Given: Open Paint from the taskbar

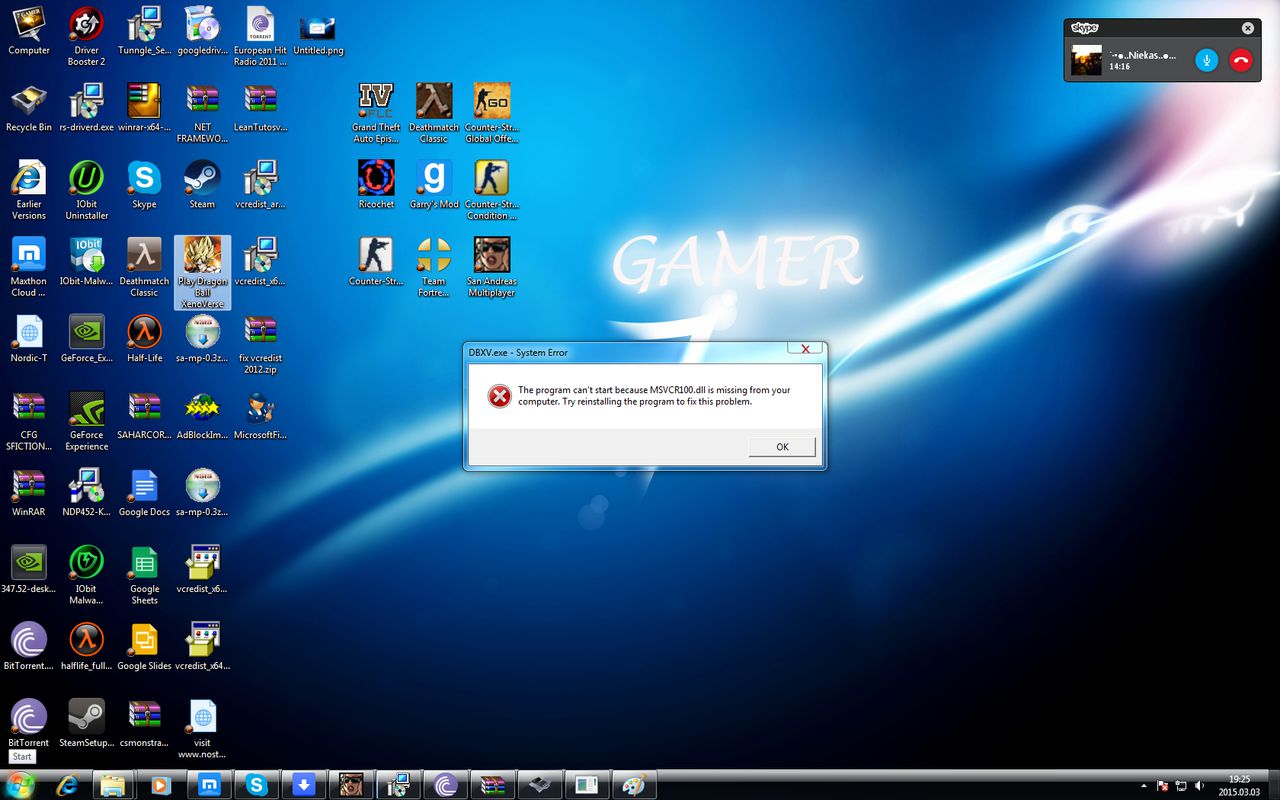Looking at the screenshot, I should [x=633, y=785].
